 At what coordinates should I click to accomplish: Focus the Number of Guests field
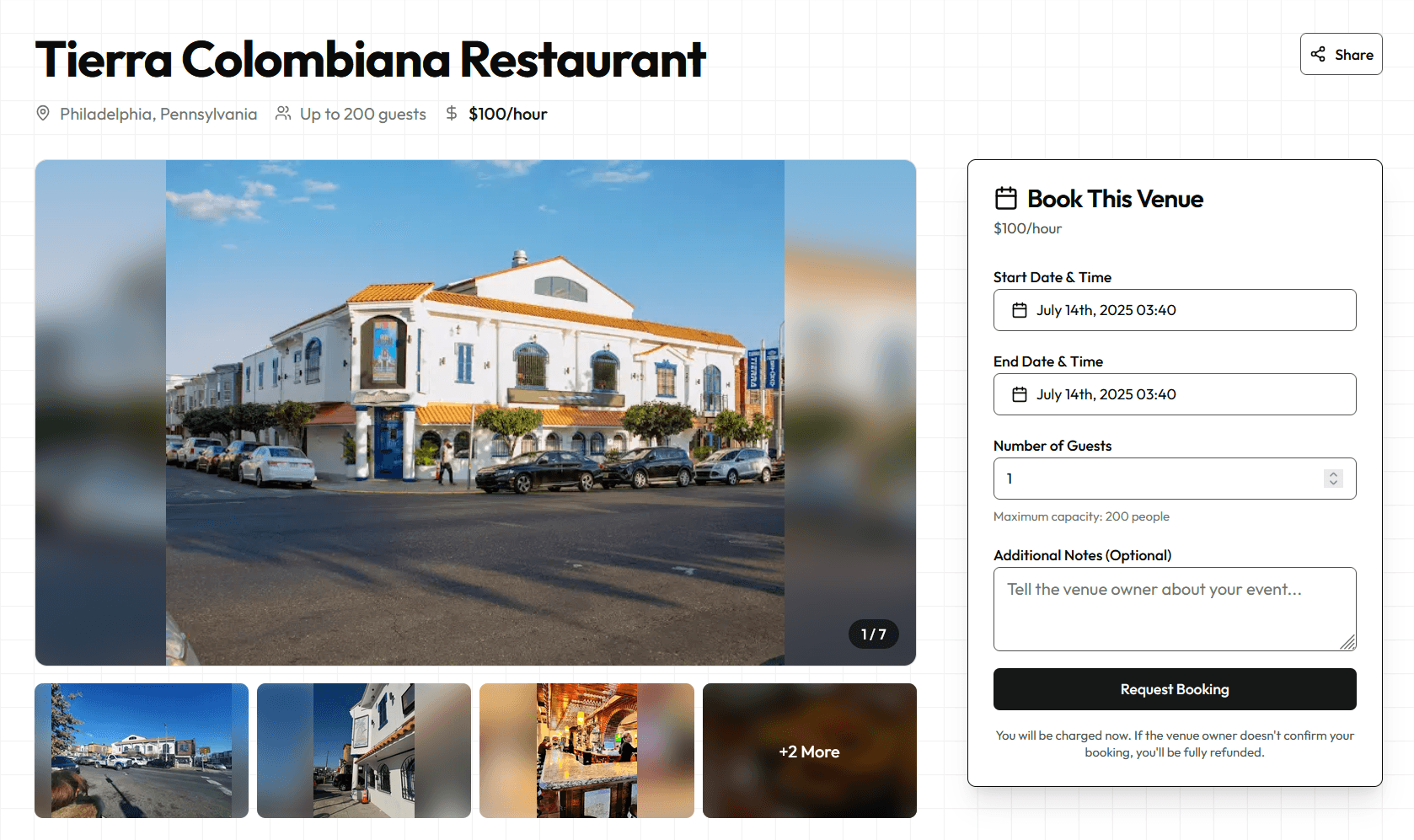(x=1175, y=479)
